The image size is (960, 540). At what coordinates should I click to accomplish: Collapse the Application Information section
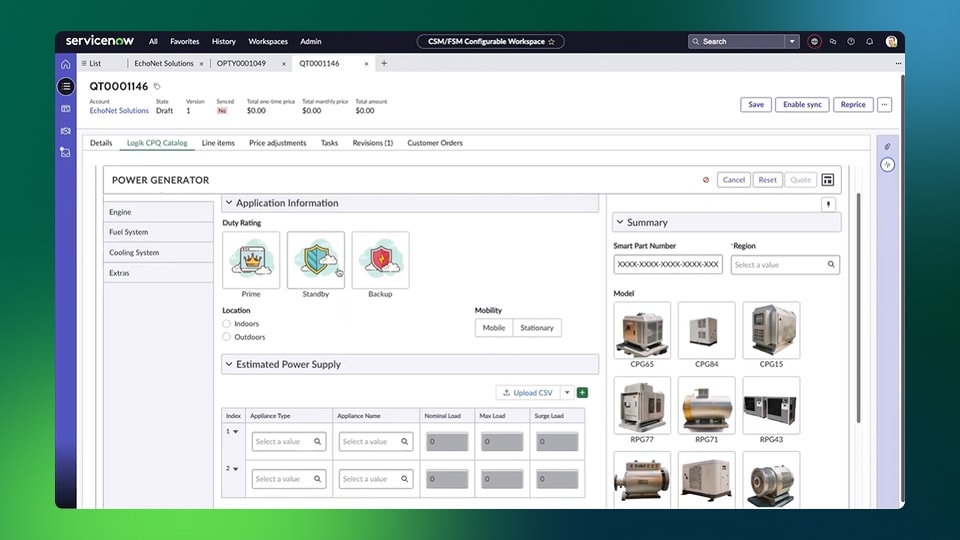coord(229,203)
